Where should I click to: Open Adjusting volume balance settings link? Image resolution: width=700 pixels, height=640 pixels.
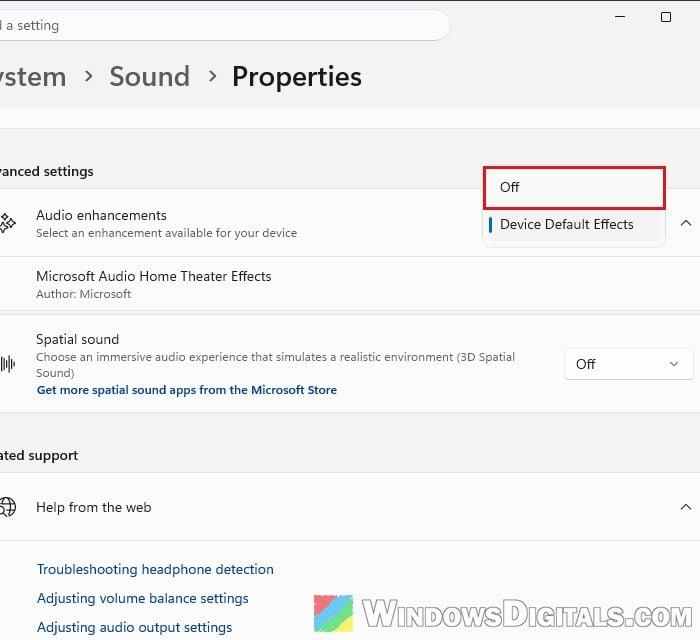142,598
